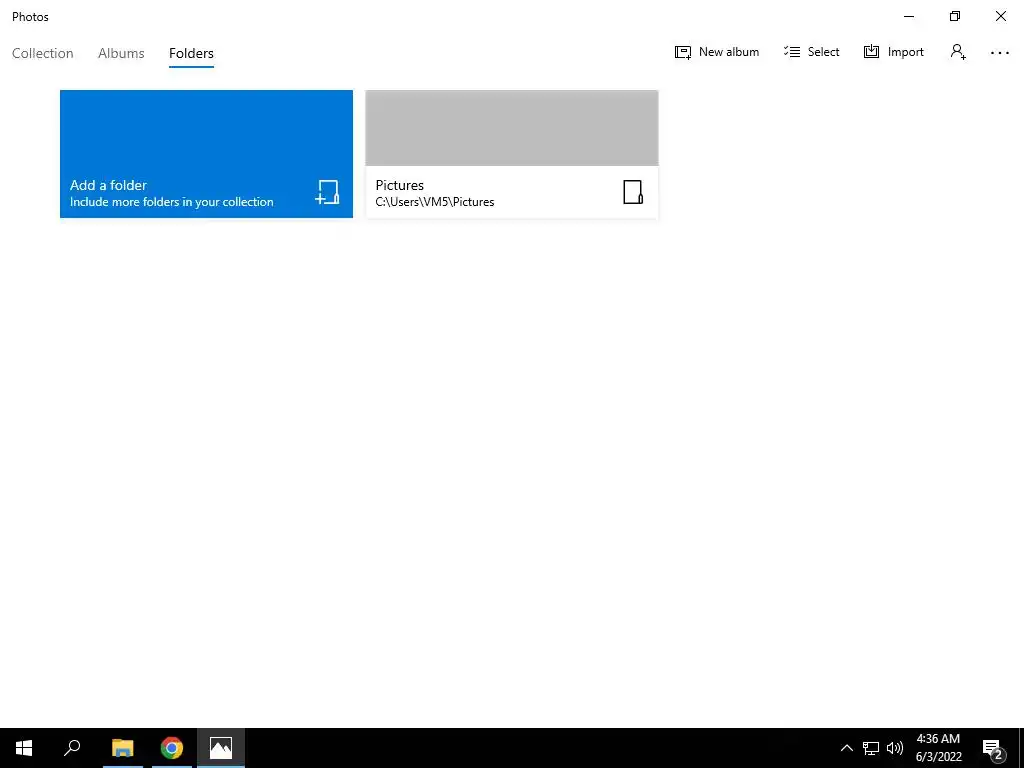Click the New album label

(729, 52)
